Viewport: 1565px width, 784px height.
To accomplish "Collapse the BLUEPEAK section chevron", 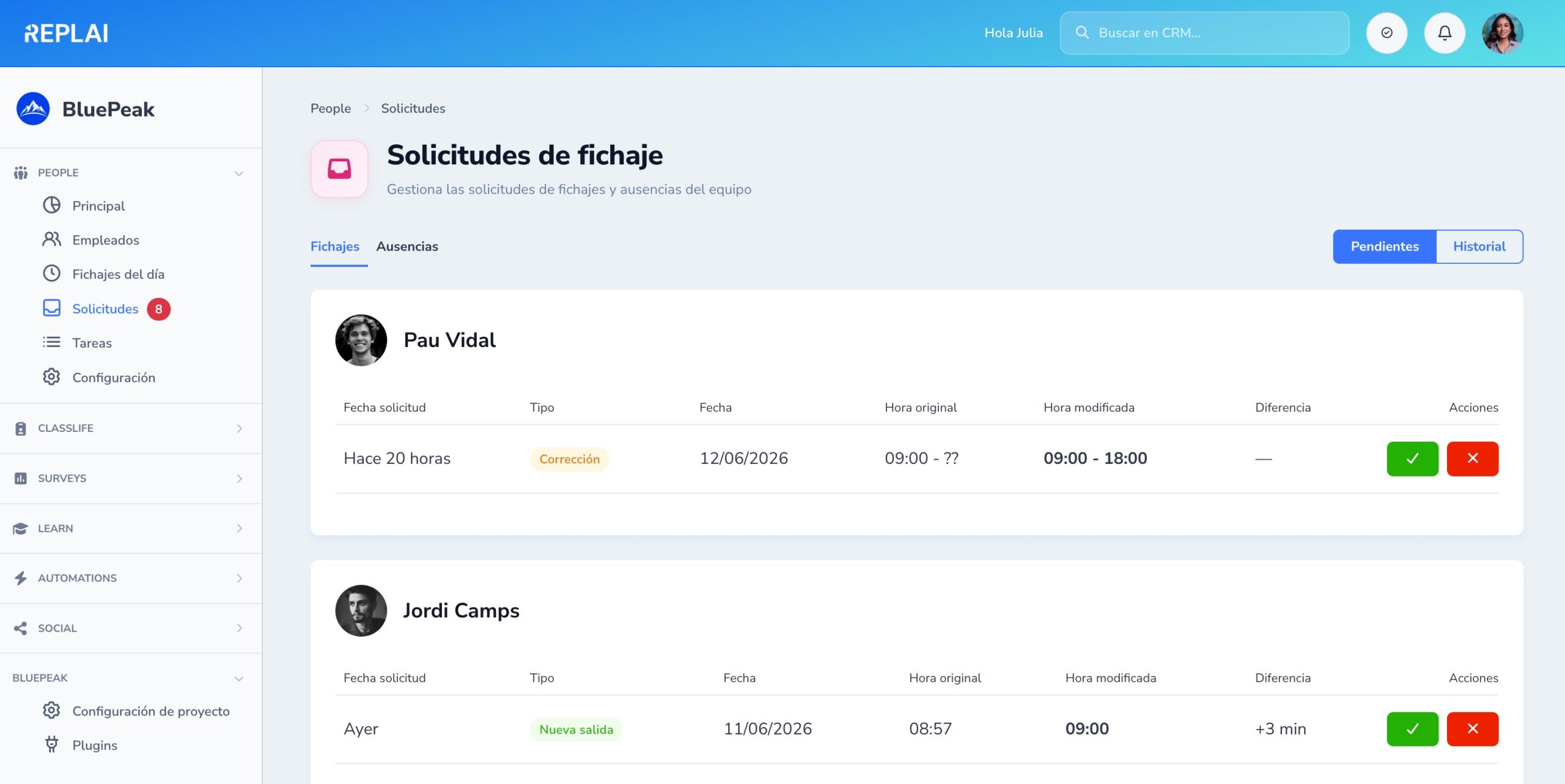I will pos(239,679).
